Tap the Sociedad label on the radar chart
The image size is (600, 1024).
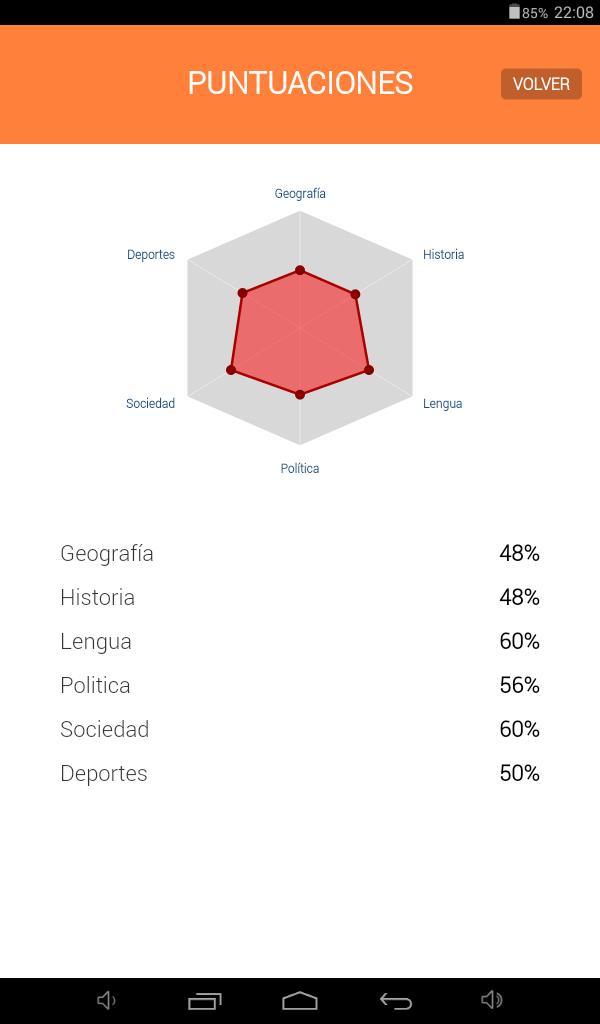(x=150, y=404)
